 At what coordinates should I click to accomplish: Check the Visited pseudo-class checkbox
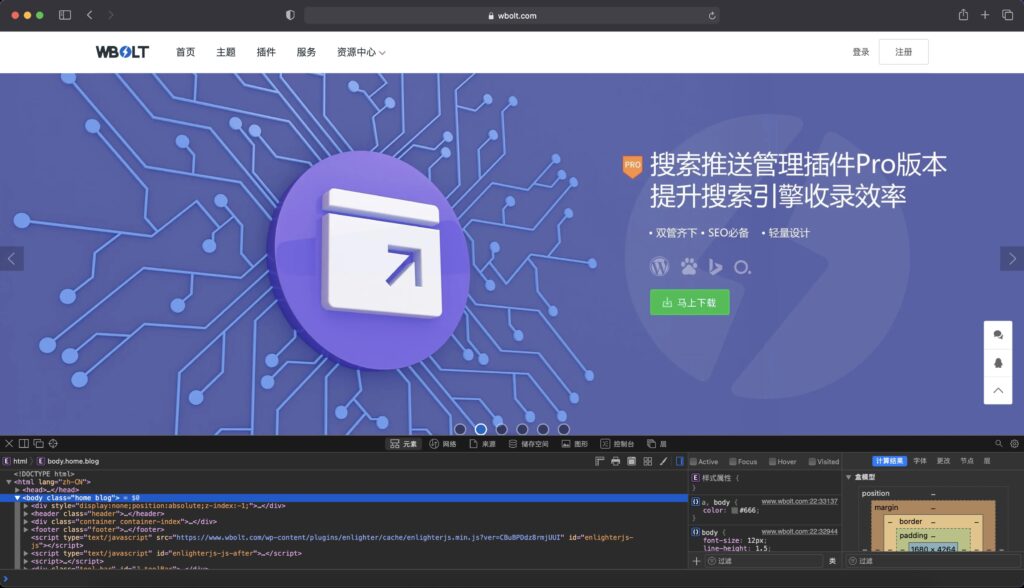811,462
